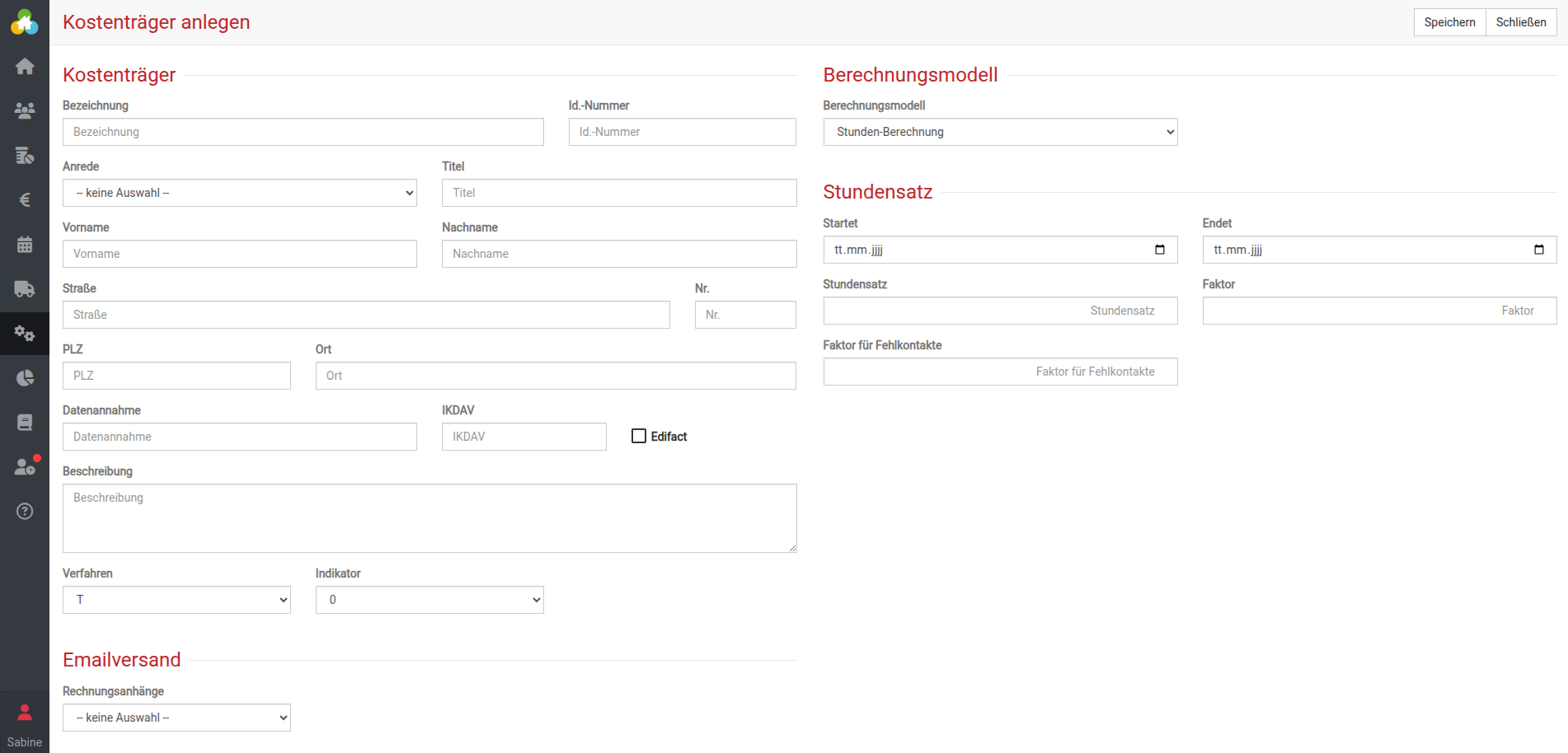Enable the Edifact checkbox

pos(639,436)
